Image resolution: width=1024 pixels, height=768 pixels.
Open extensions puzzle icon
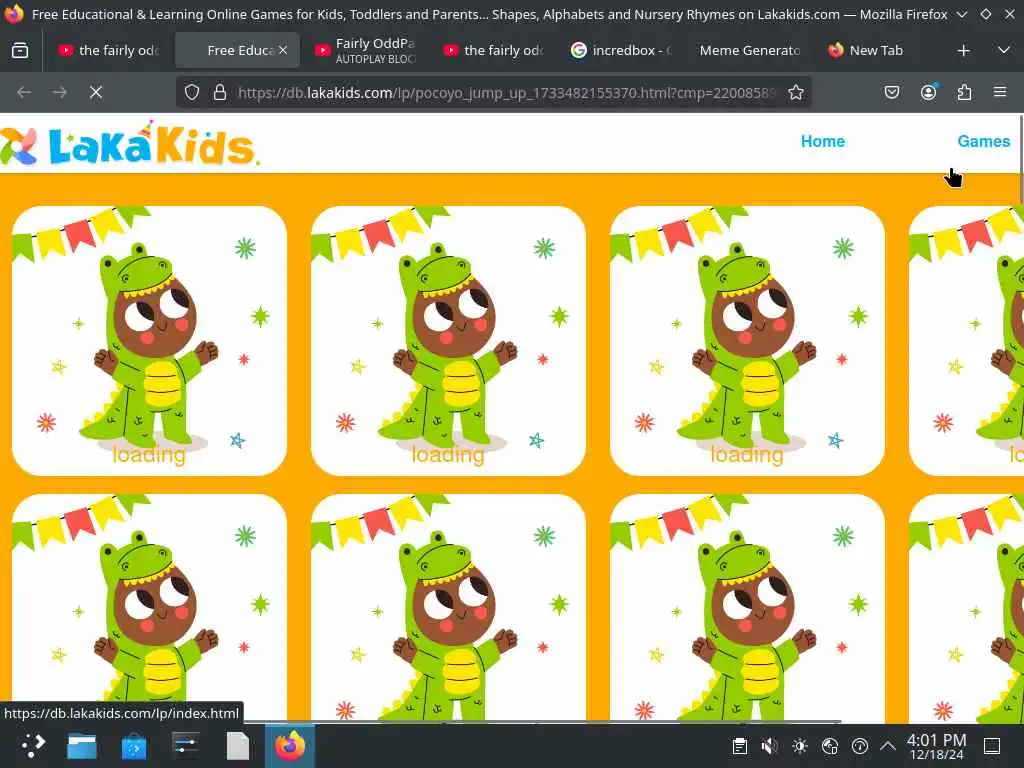tap(964, 93)
